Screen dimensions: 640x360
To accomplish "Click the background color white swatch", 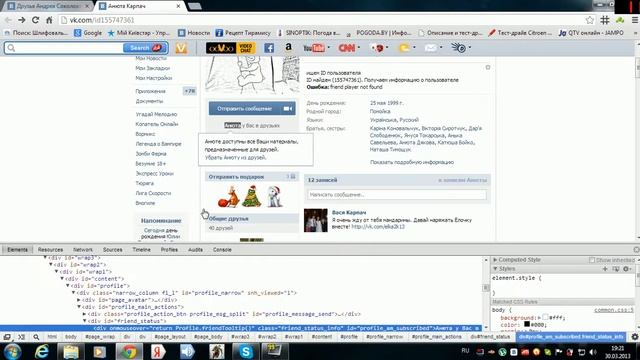I will [x=545, y=317].
